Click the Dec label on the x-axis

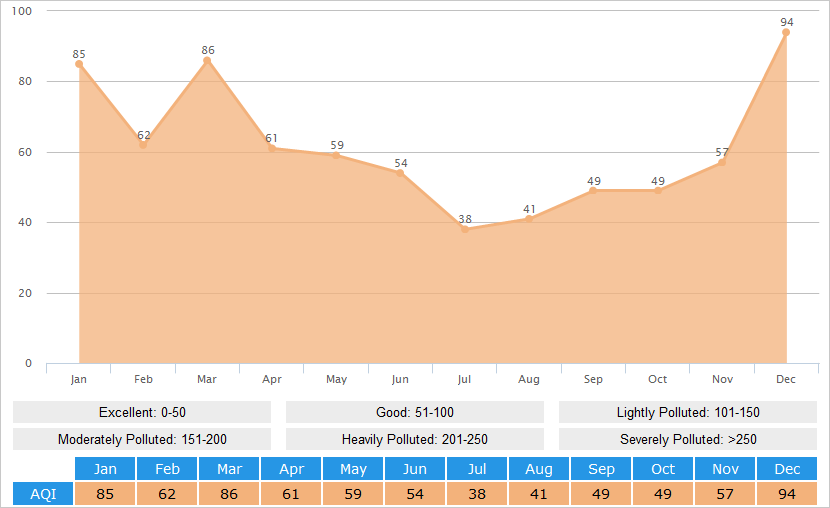coord(786,379)
